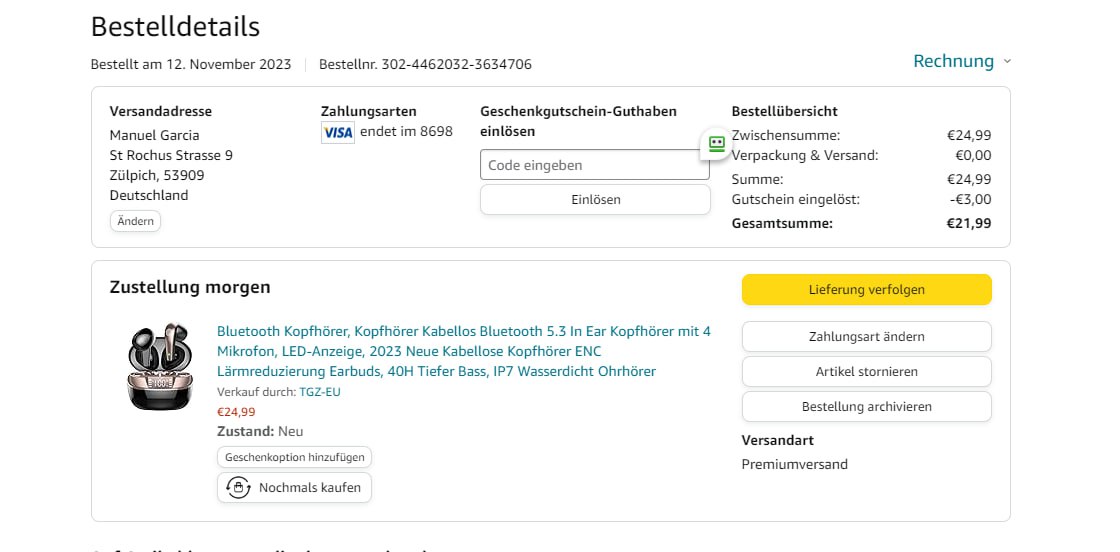This screenshot has height=552, width=1120.
Task: Click the red item price €24,99
Action: click(x=236, y=411)
